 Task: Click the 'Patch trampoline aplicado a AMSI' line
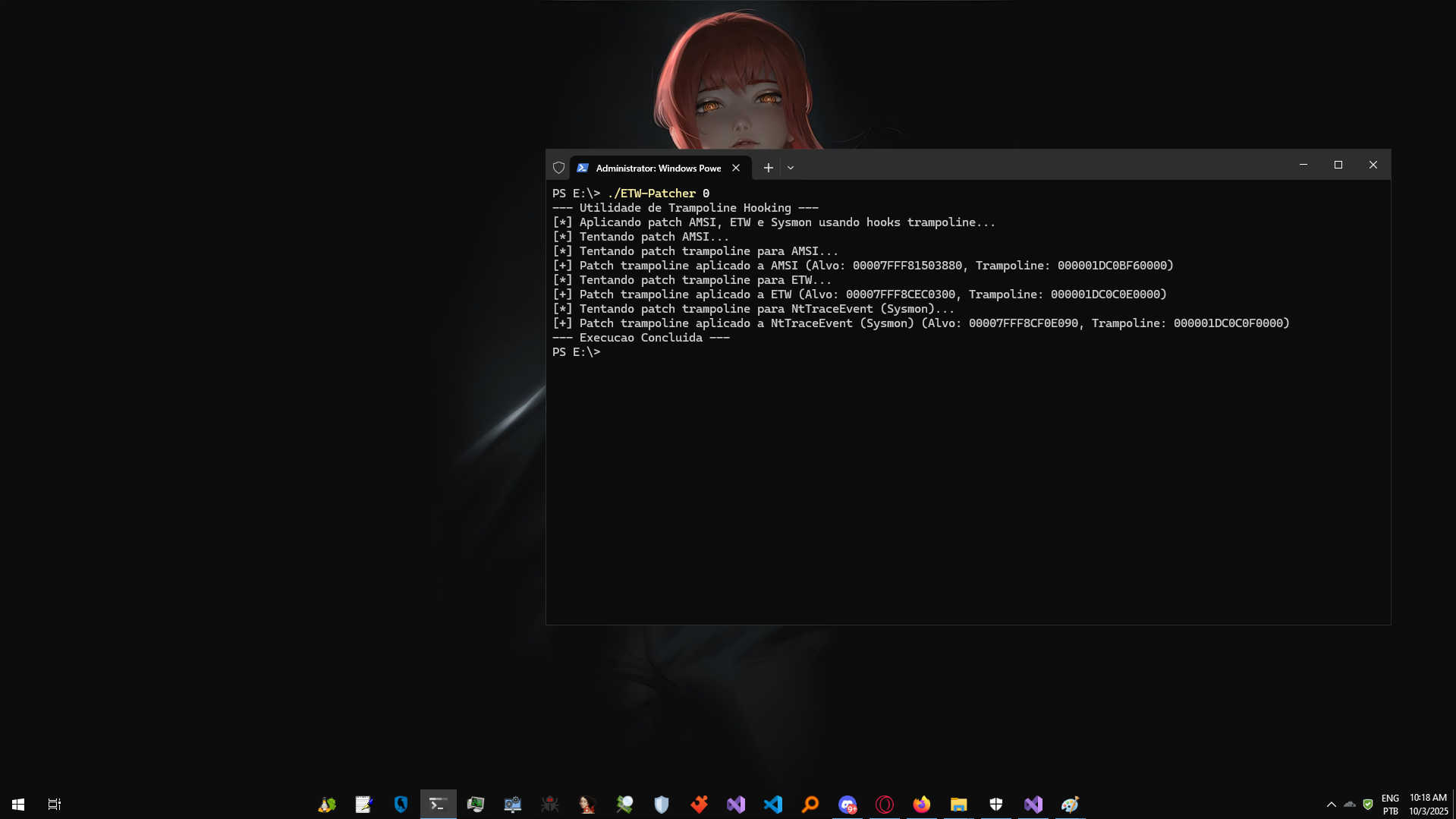tap(863, 266)
